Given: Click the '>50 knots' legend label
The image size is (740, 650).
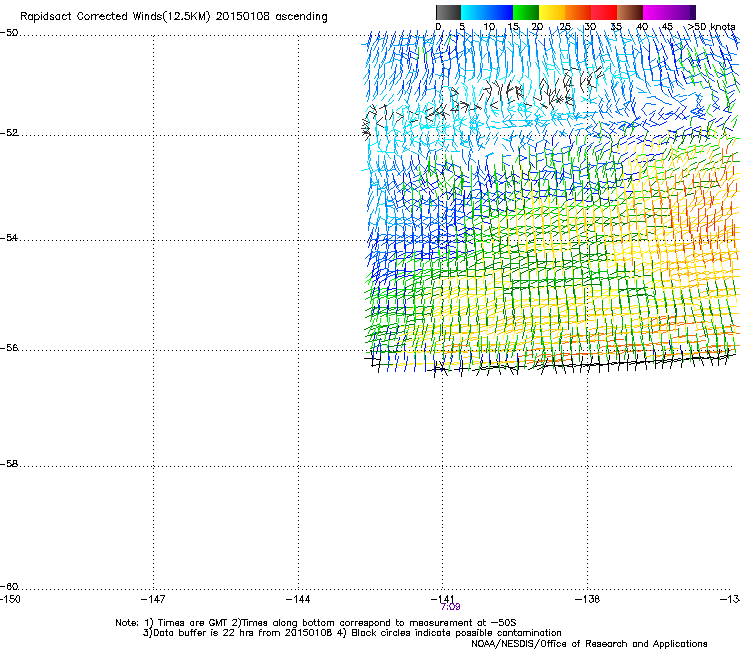Looking at the screenshot, I should click(712, 27).
